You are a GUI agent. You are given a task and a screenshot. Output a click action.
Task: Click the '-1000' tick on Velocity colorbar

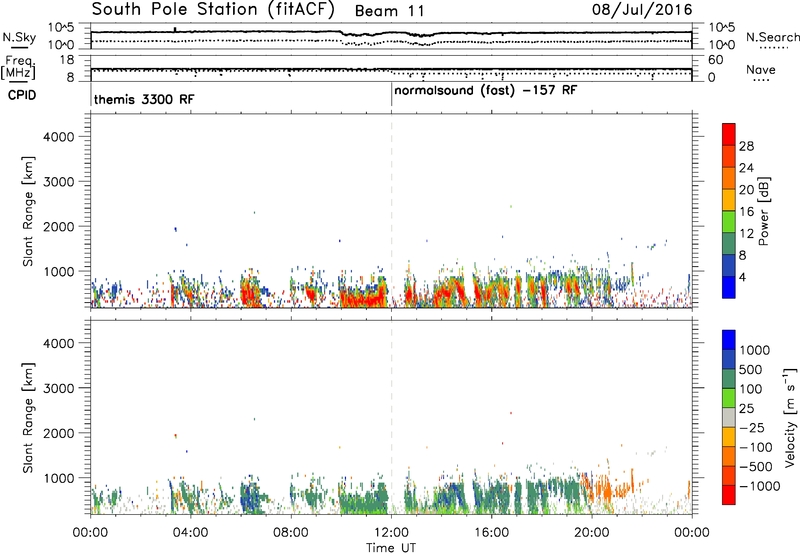759,486
